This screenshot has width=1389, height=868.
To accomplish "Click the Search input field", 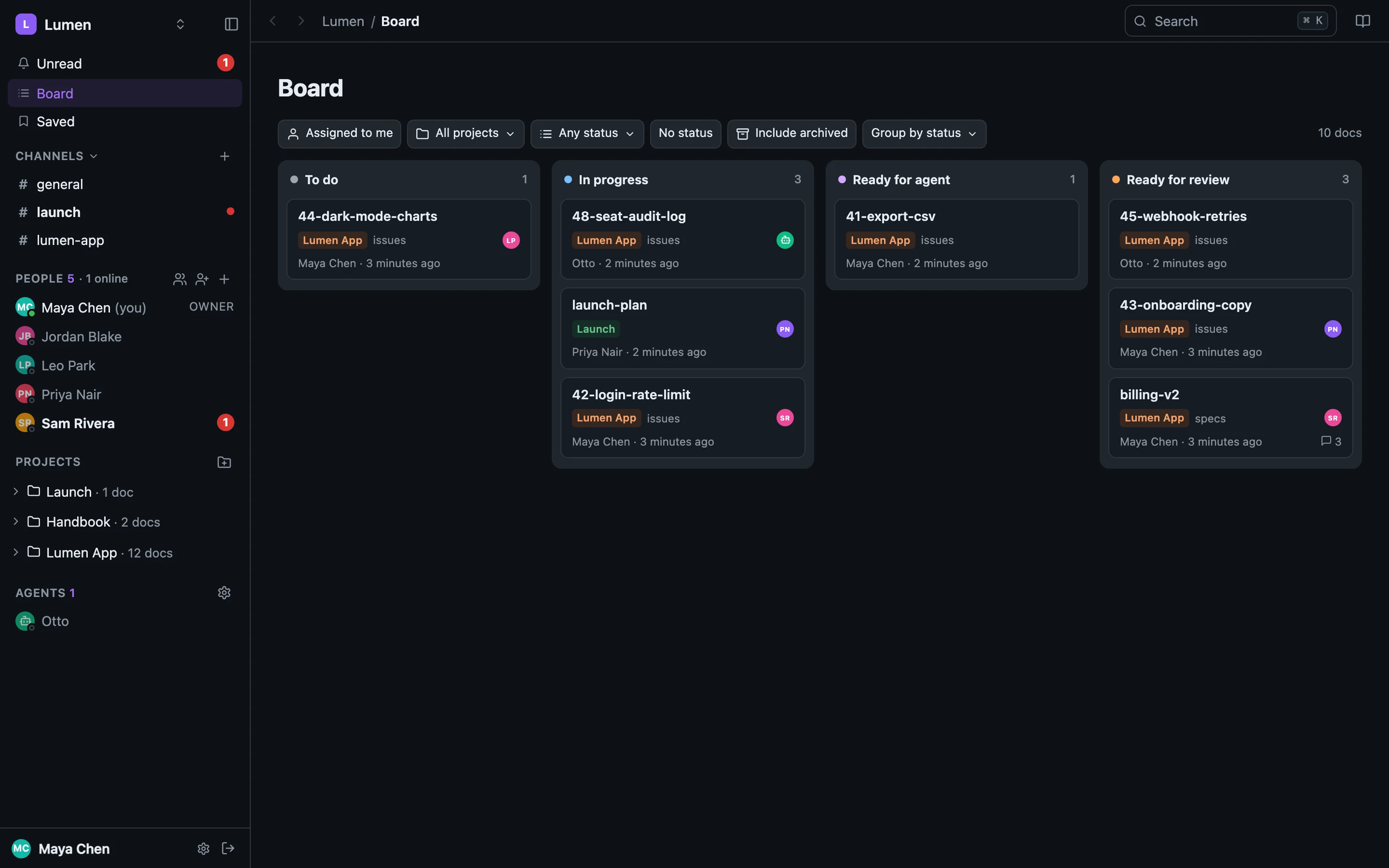I will (x=1230, y=21).
